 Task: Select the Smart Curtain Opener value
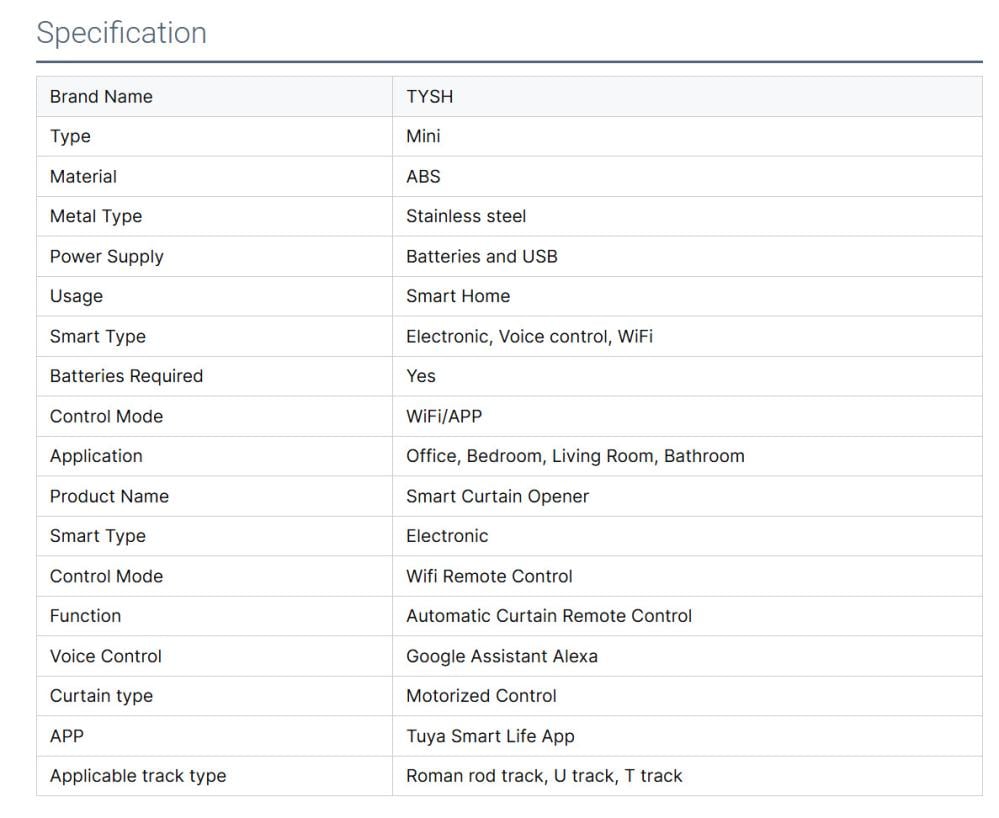tap(497, 497)
